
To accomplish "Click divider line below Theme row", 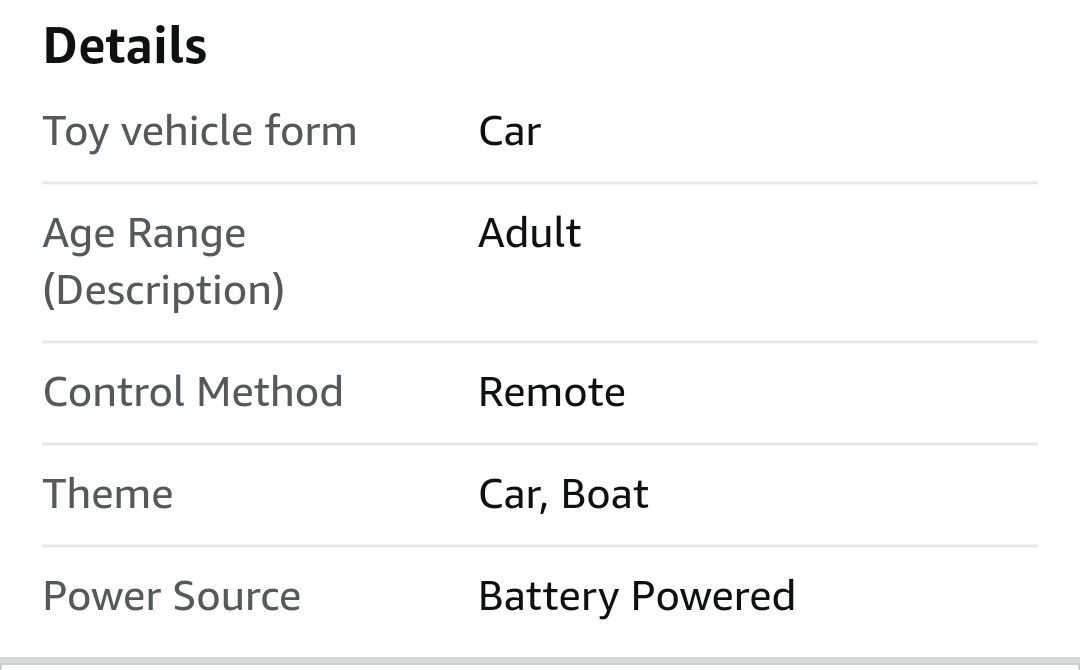I will 540,546.
